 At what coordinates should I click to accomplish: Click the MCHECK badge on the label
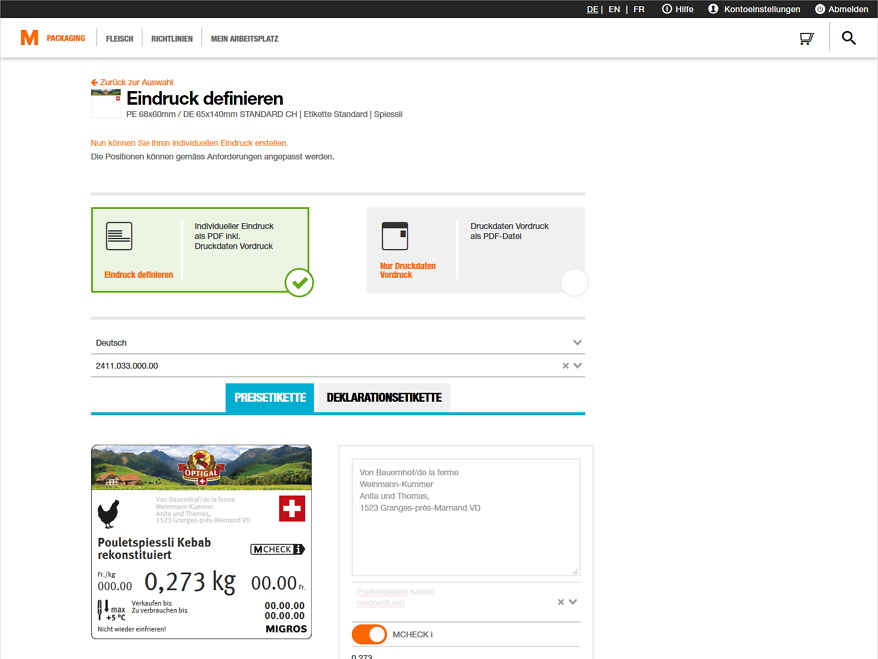pos(277,549)
